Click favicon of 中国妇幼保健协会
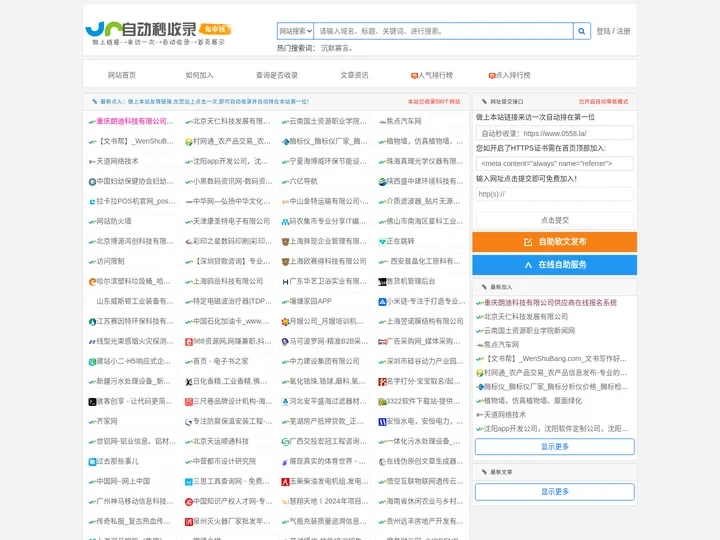The height and width of the screenshot is (540, 720). tap(92, 182)
